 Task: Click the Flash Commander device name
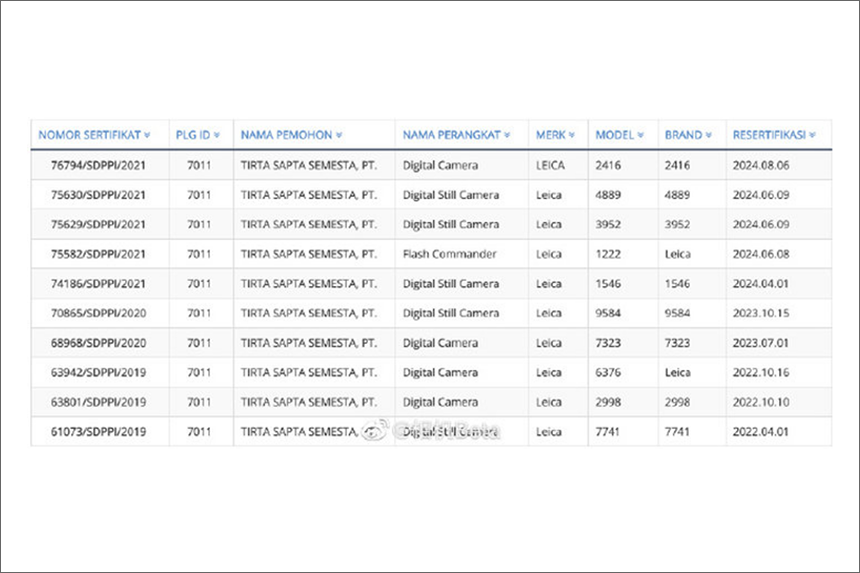coord(449,254)
